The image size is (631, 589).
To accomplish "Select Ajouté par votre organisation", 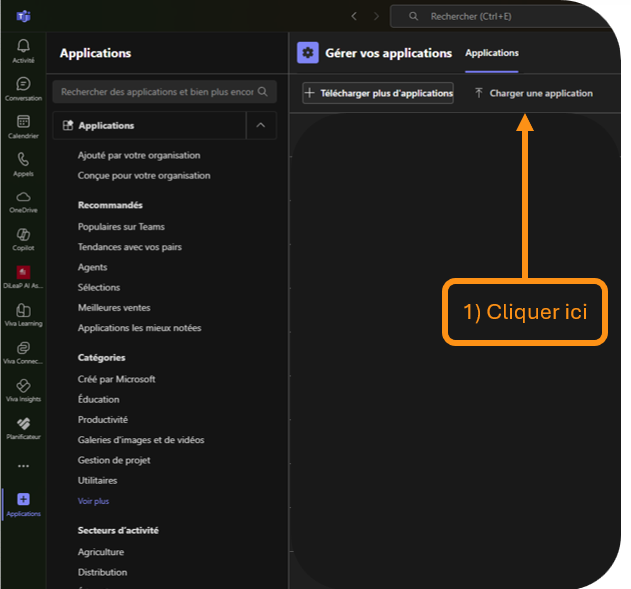I will [x=139, y=155].
